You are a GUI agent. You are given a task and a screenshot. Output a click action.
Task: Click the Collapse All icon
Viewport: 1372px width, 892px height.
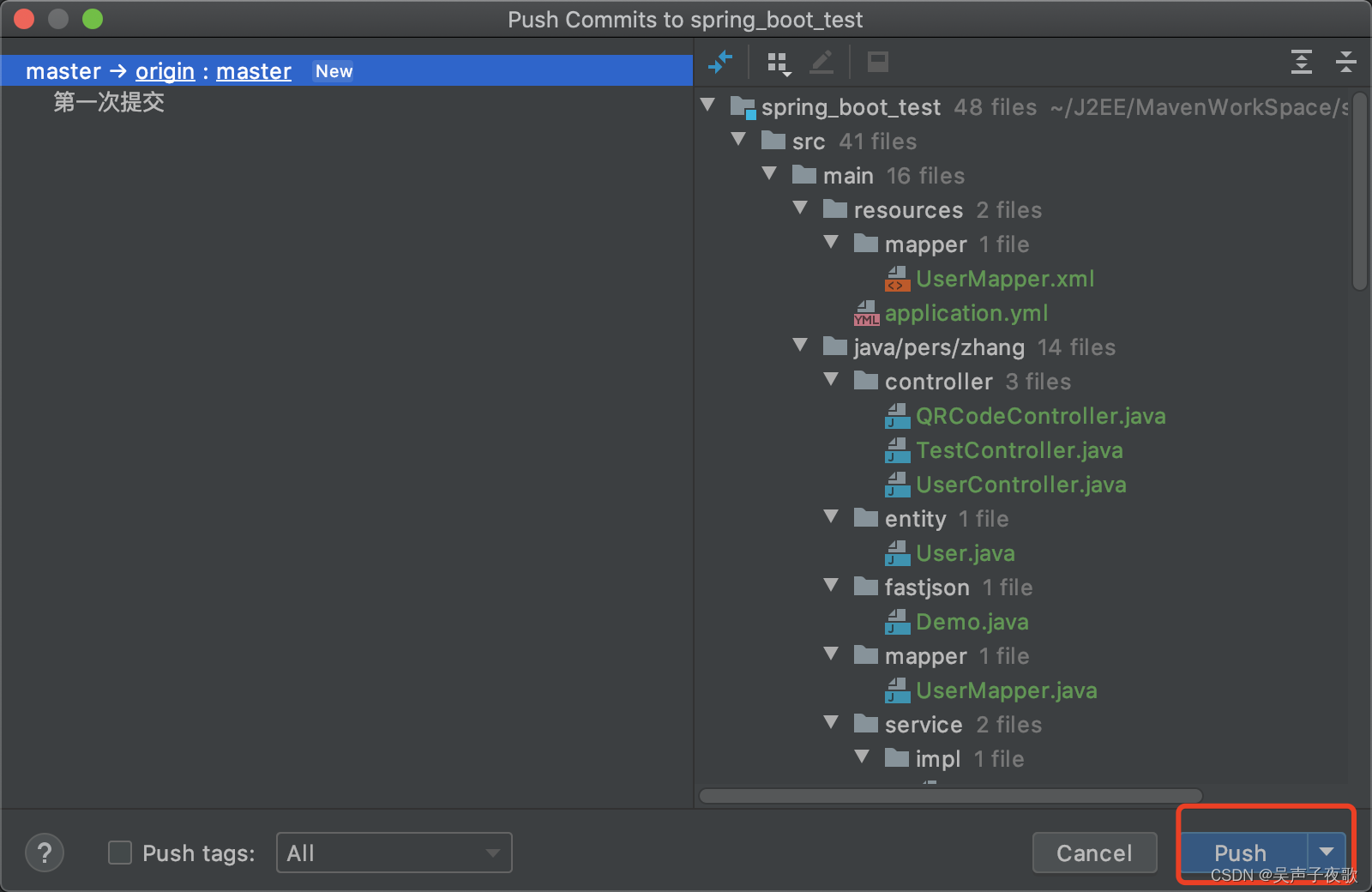pyautogui.click(x=1346, y=62)
